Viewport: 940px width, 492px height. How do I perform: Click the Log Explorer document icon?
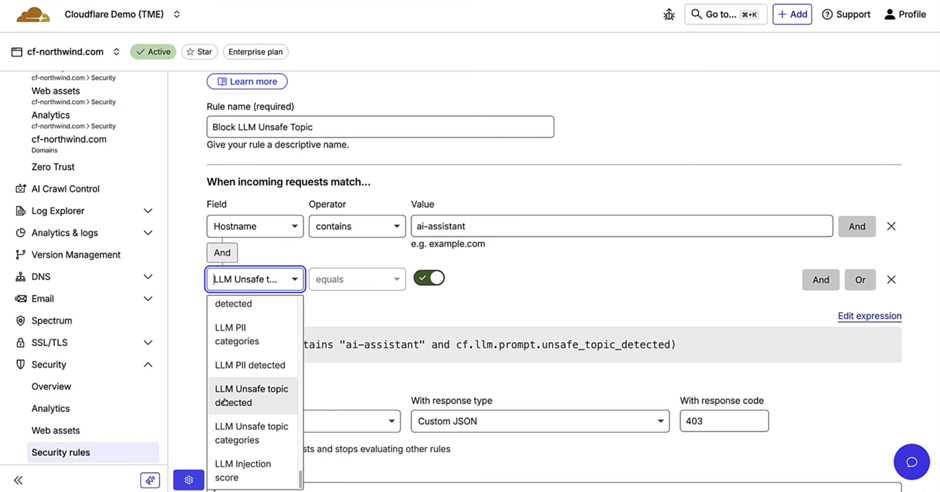(x=20, y=211)
